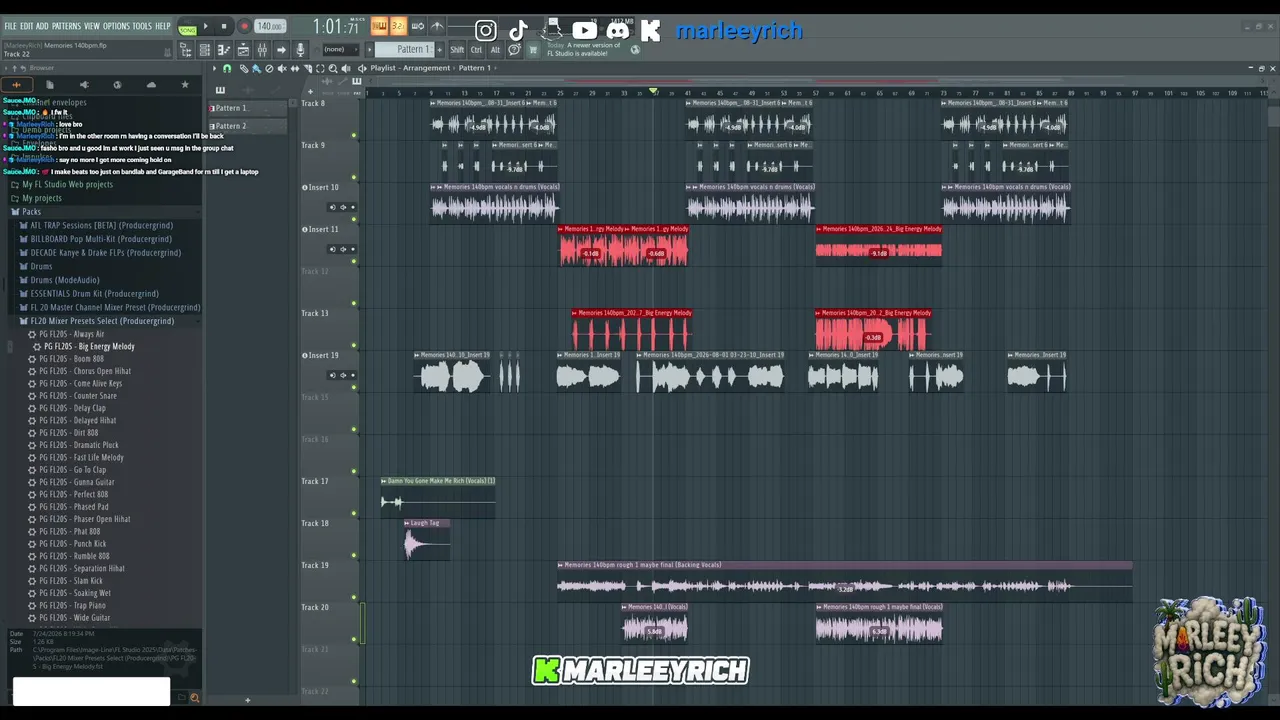Open the OPTIONS menu
Image resolution: width=1280 pixels, height=720 pixels.
pyautogui.click(x=116, y=26)
